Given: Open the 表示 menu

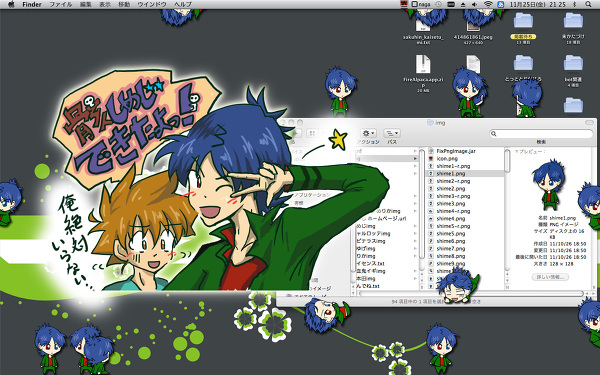Looking at the screenshot, I should [x=104, y=4].
